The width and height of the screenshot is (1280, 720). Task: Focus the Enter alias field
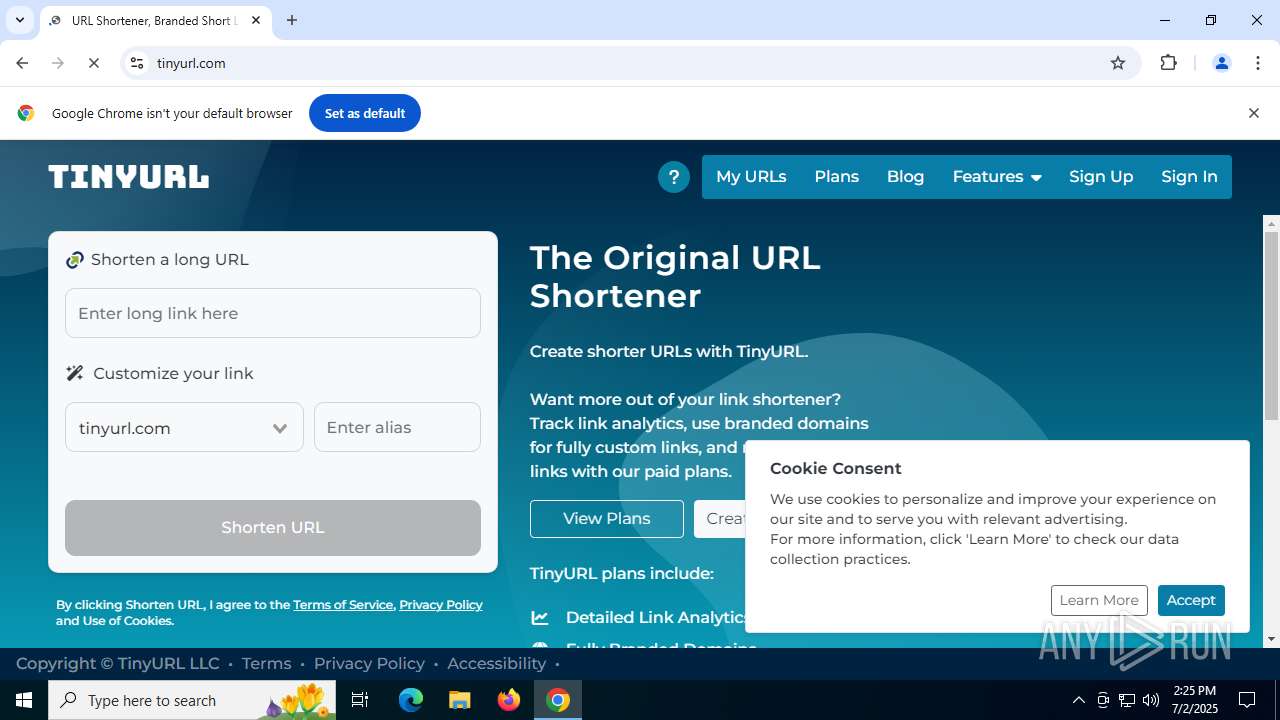click(x=397, y=427)
